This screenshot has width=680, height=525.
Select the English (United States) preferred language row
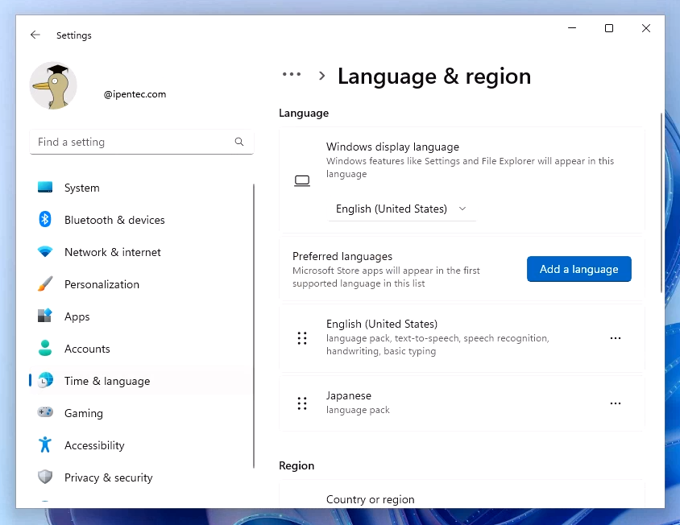(462, 338)
